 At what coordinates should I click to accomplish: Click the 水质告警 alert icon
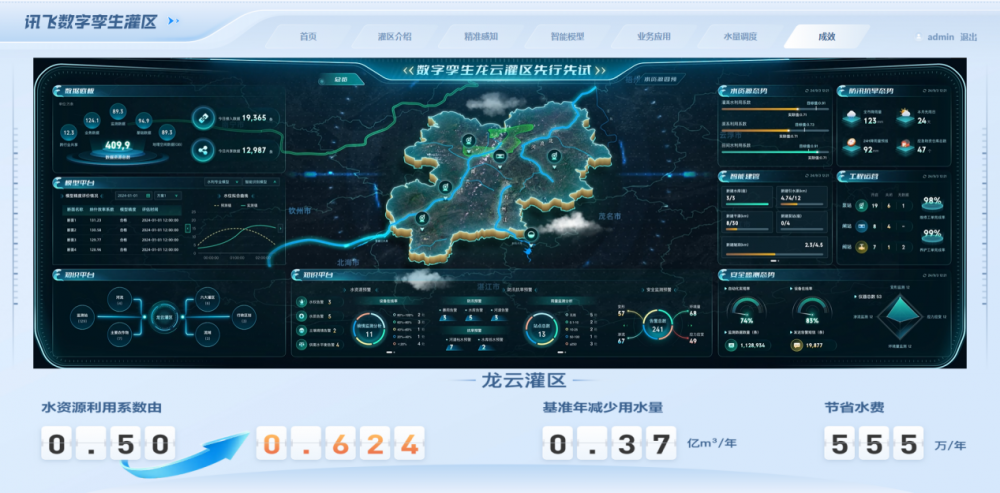click(301, 316)
